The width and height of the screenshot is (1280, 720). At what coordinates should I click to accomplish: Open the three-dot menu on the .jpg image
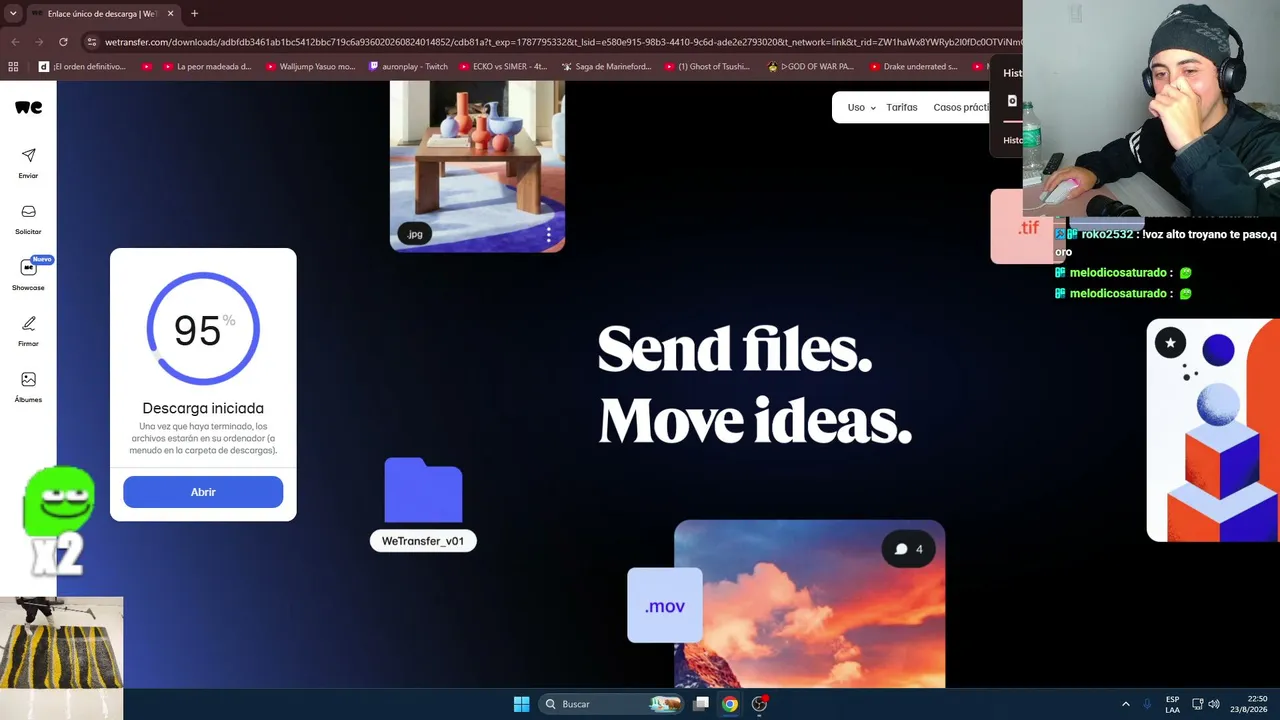click(548, 235)
